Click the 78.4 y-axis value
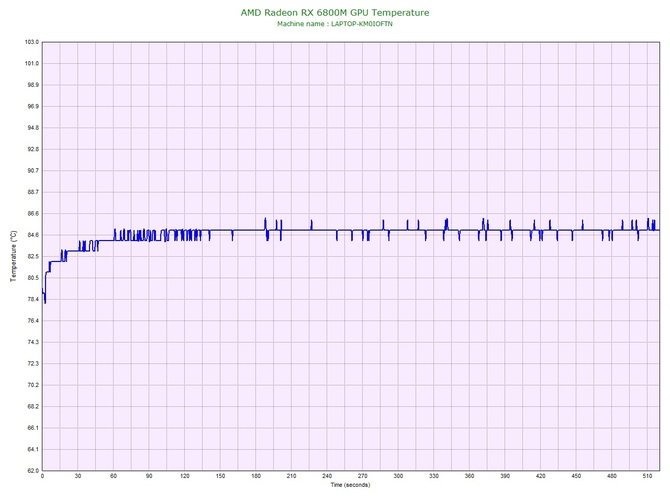Image resolution: width=670 pixels, height=502 pixels. 32,299
